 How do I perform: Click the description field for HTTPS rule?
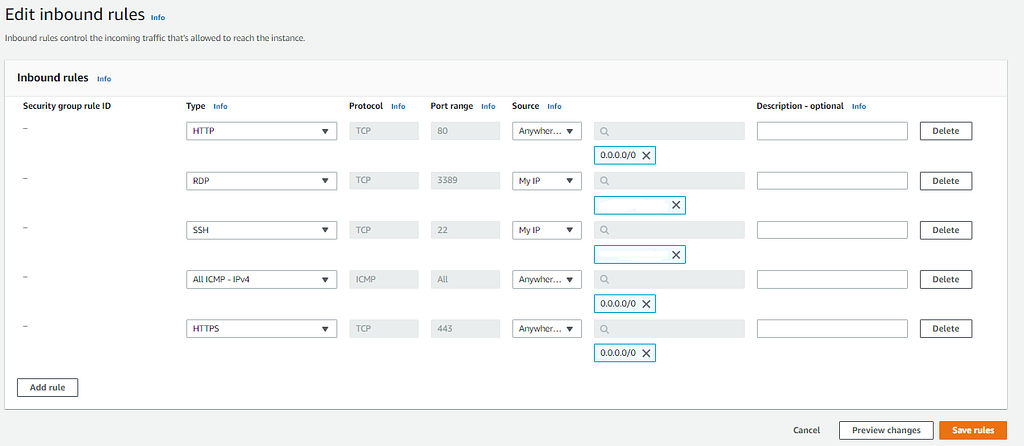[x=833, y=328]
